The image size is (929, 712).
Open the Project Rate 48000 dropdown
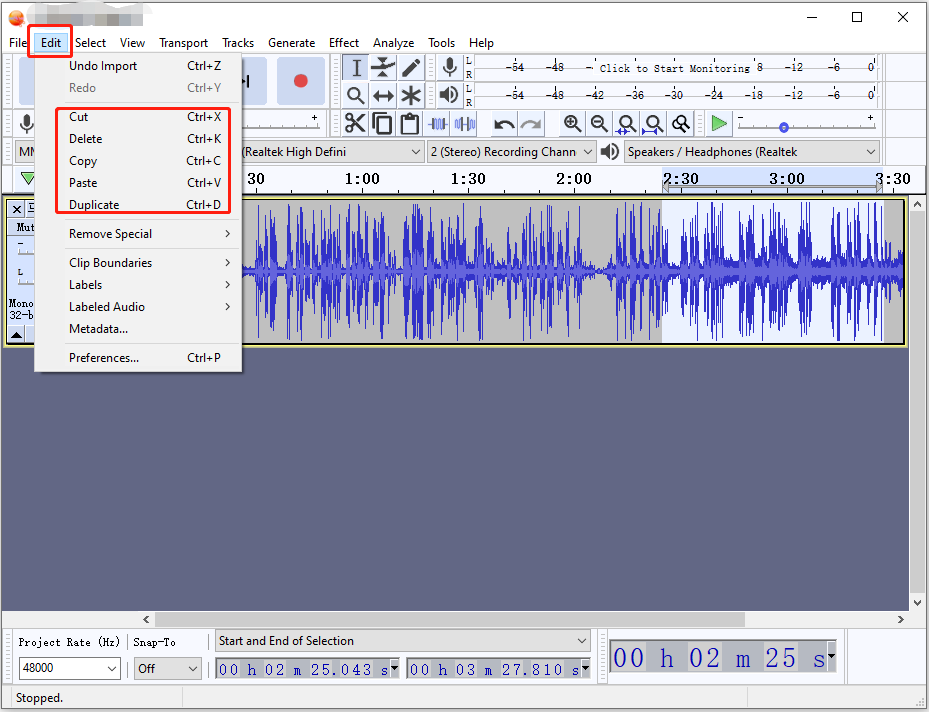(70, 669)
